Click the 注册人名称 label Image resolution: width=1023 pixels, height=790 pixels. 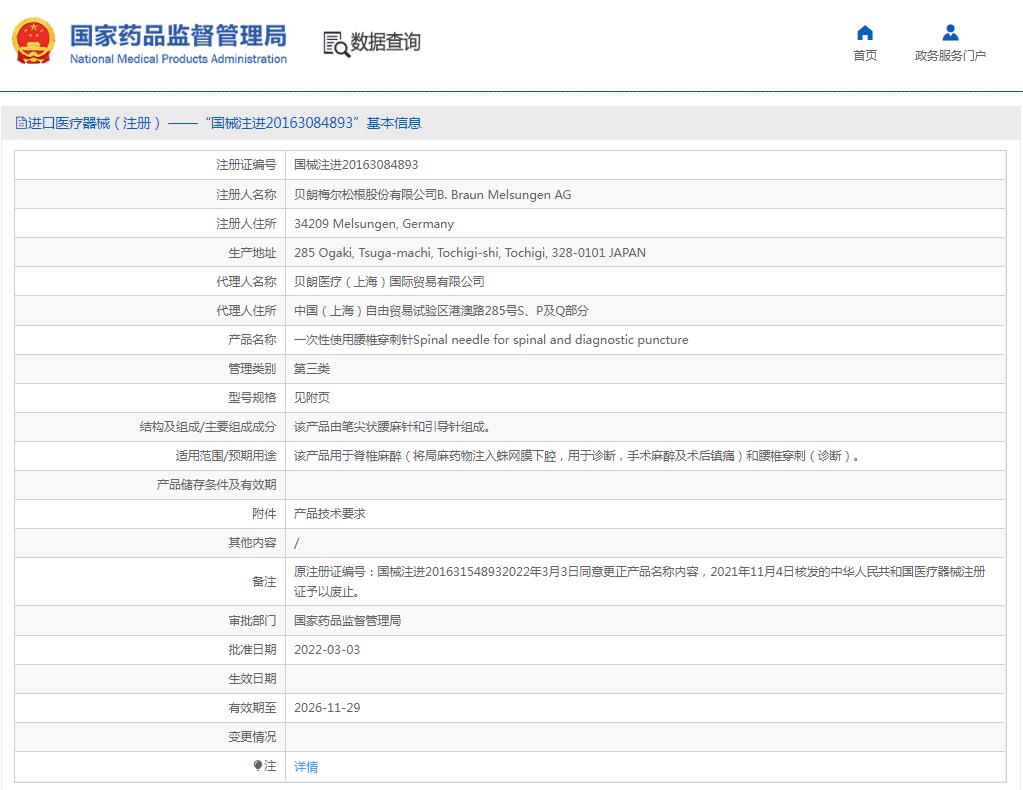246,194
